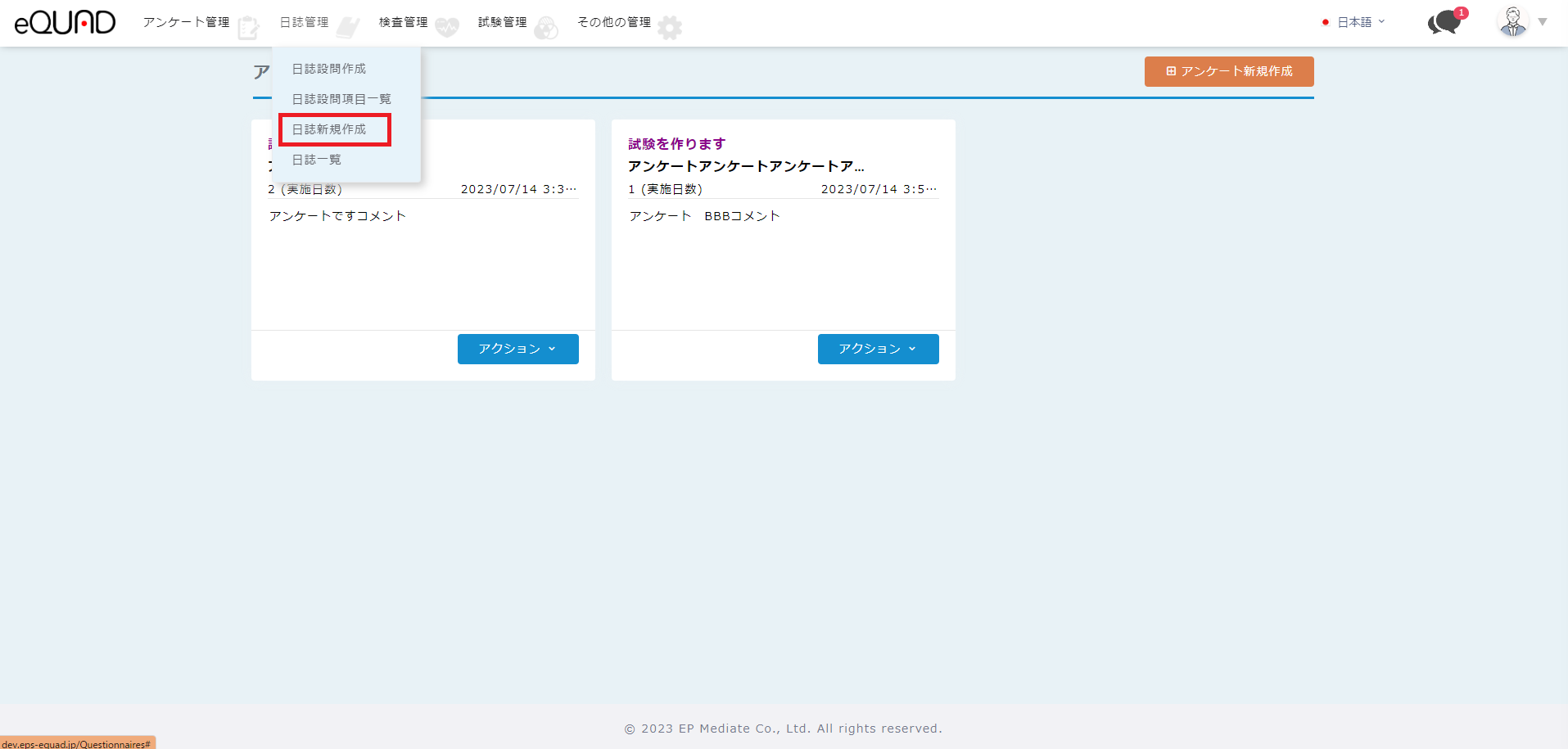Click the survey management clipboard icon
Viewport: 1568px width, 749px height.
tap(248, 28)
